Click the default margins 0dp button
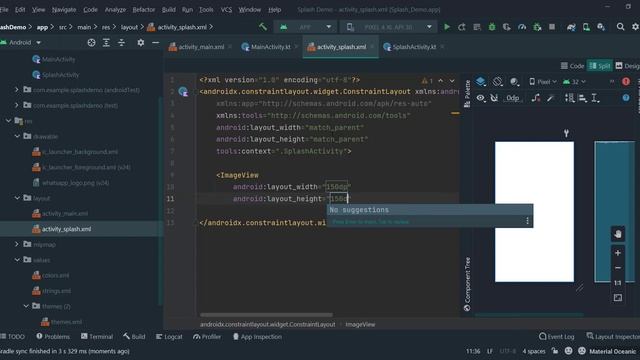This screenshot has height=360, width=640. click(x=512, y=98)
